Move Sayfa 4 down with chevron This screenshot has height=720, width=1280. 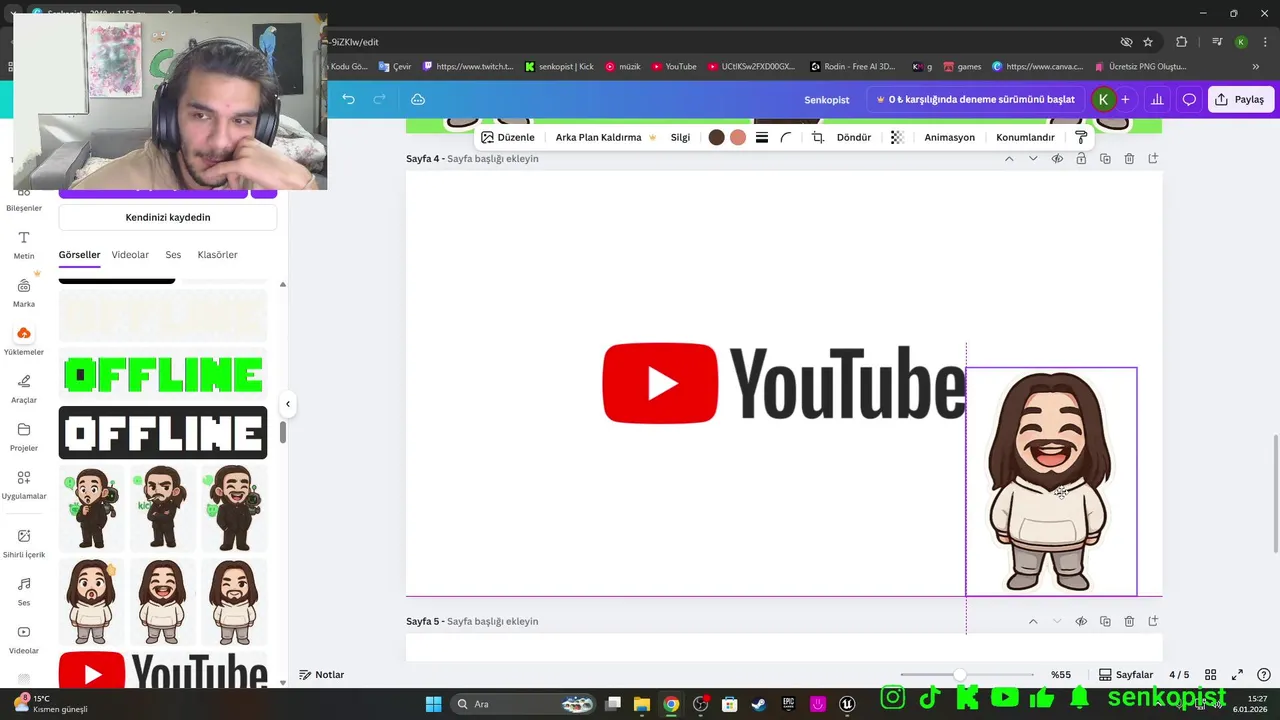coord(1033,159)
